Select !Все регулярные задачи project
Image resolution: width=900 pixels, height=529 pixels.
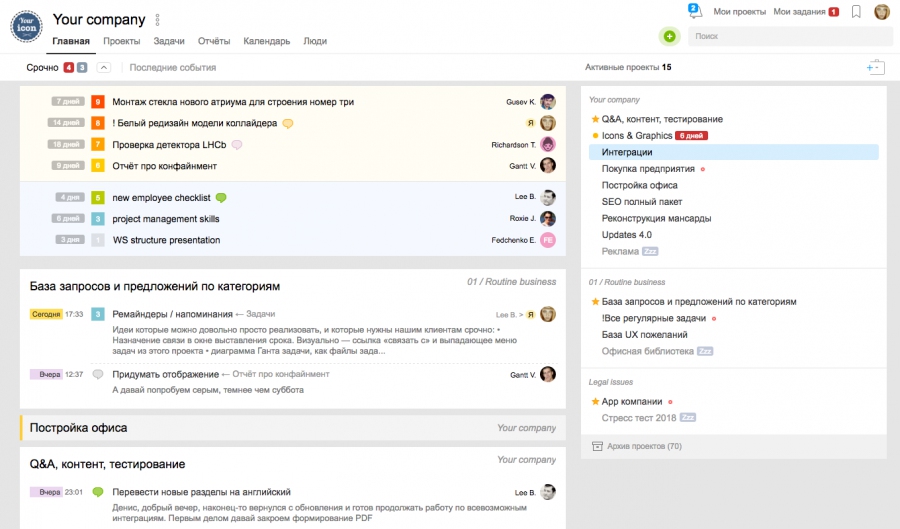(x=653, y=318)
